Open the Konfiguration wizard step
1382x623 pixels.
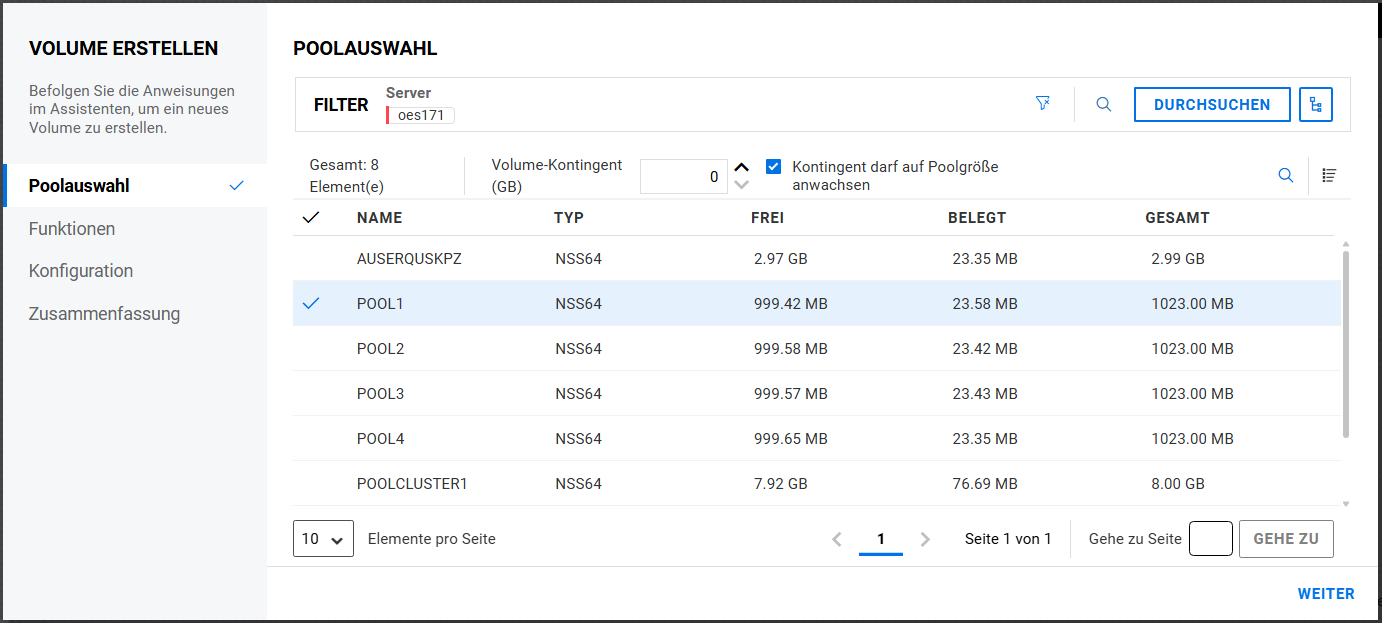[x=81, y=271]
